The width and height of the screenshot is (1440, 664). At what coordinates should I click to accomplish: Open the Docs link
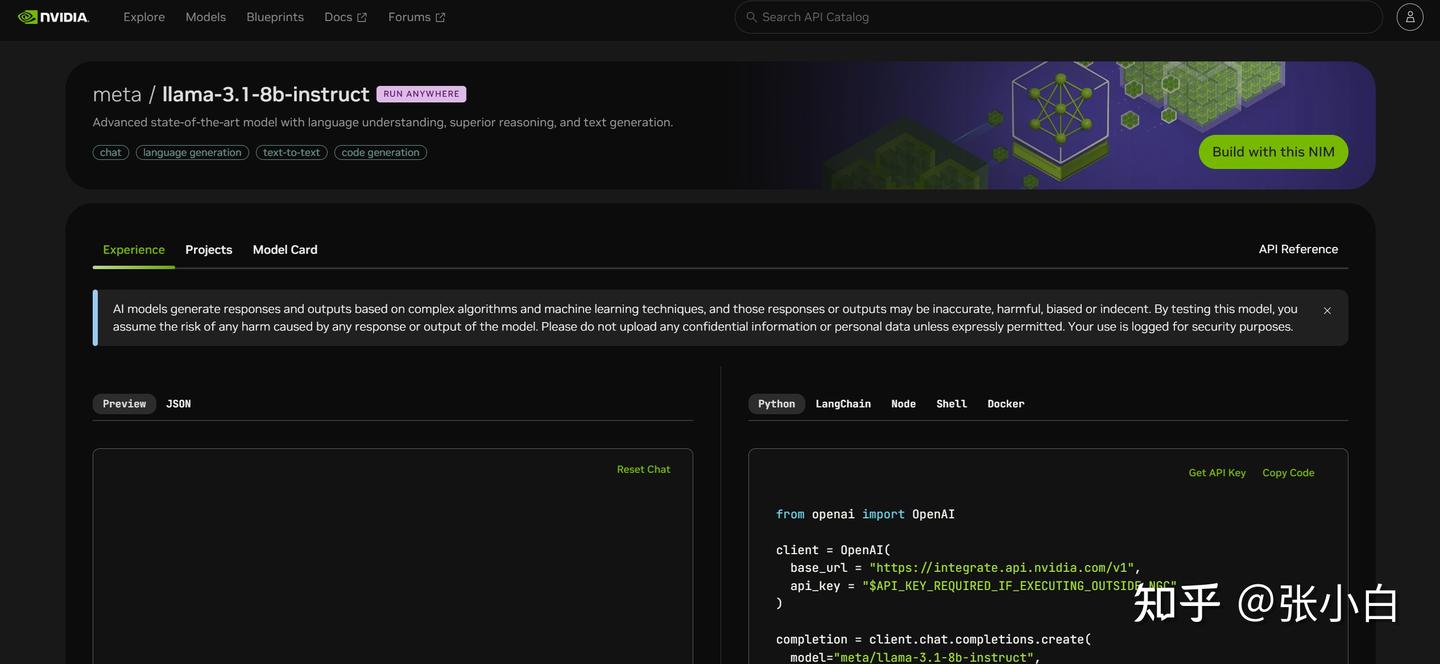click(x=338, y=17)
